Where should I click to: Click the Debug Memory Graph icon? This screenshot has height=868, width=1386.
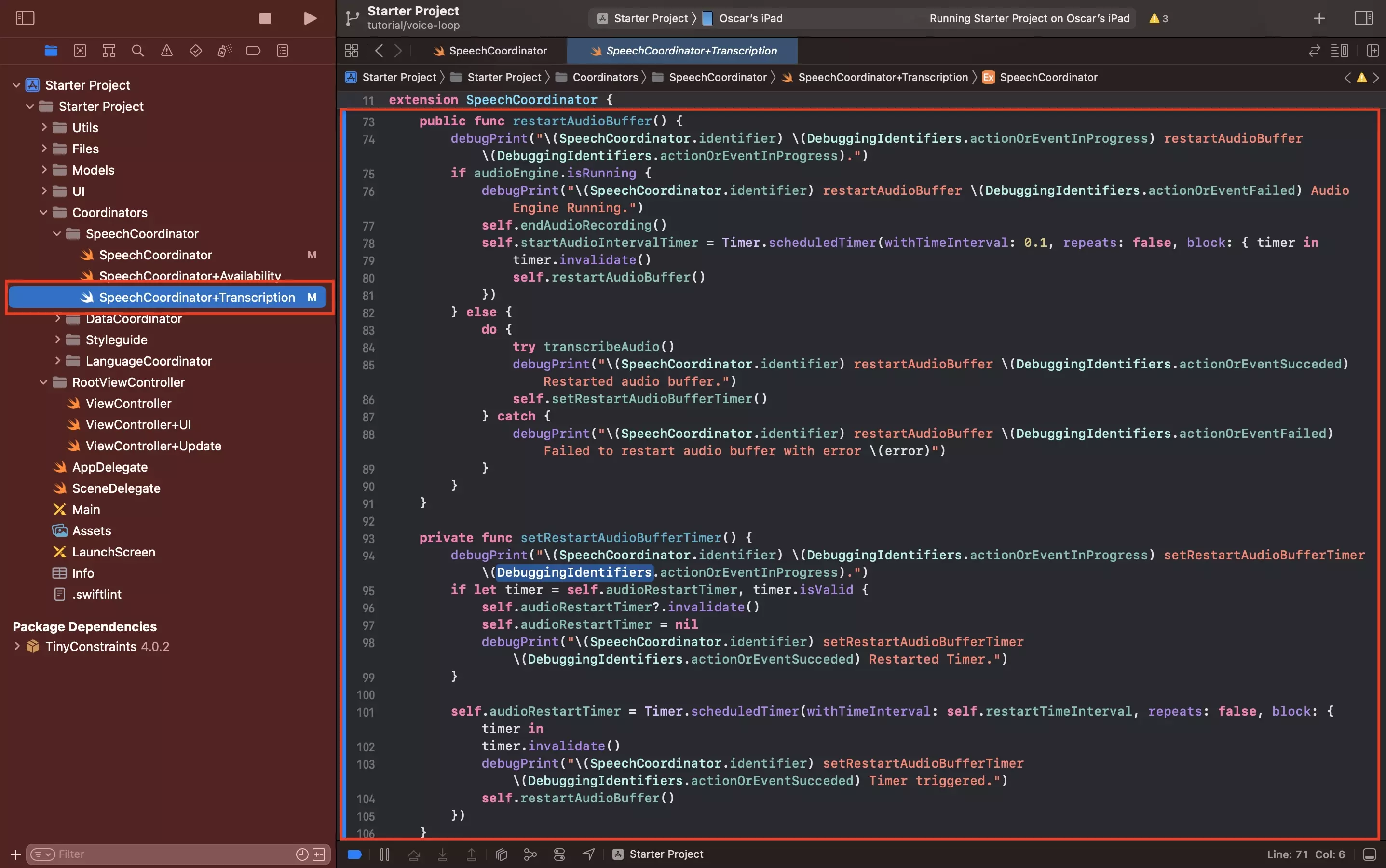click(530, 854)
